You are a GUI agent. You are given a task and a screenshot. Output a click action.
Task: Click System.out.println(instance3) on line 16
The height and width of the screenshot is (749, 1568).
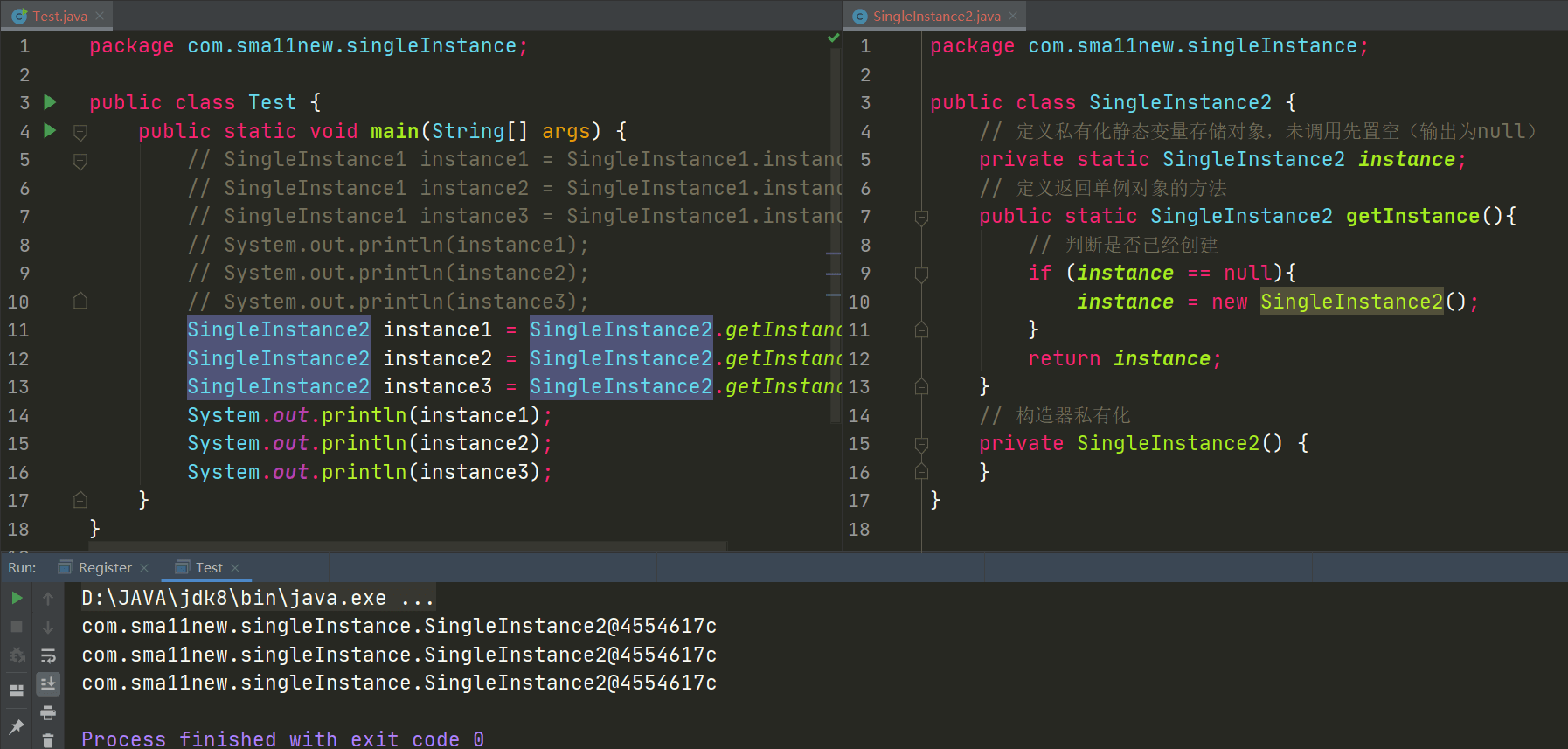pos(370,472)
